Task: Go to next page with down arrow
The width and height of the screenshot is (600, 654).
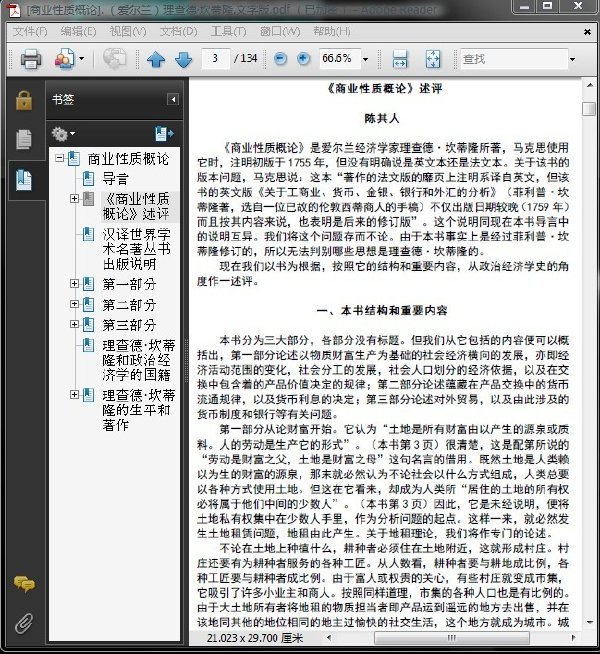Action: pyautogui.click(x=183, y=59)
